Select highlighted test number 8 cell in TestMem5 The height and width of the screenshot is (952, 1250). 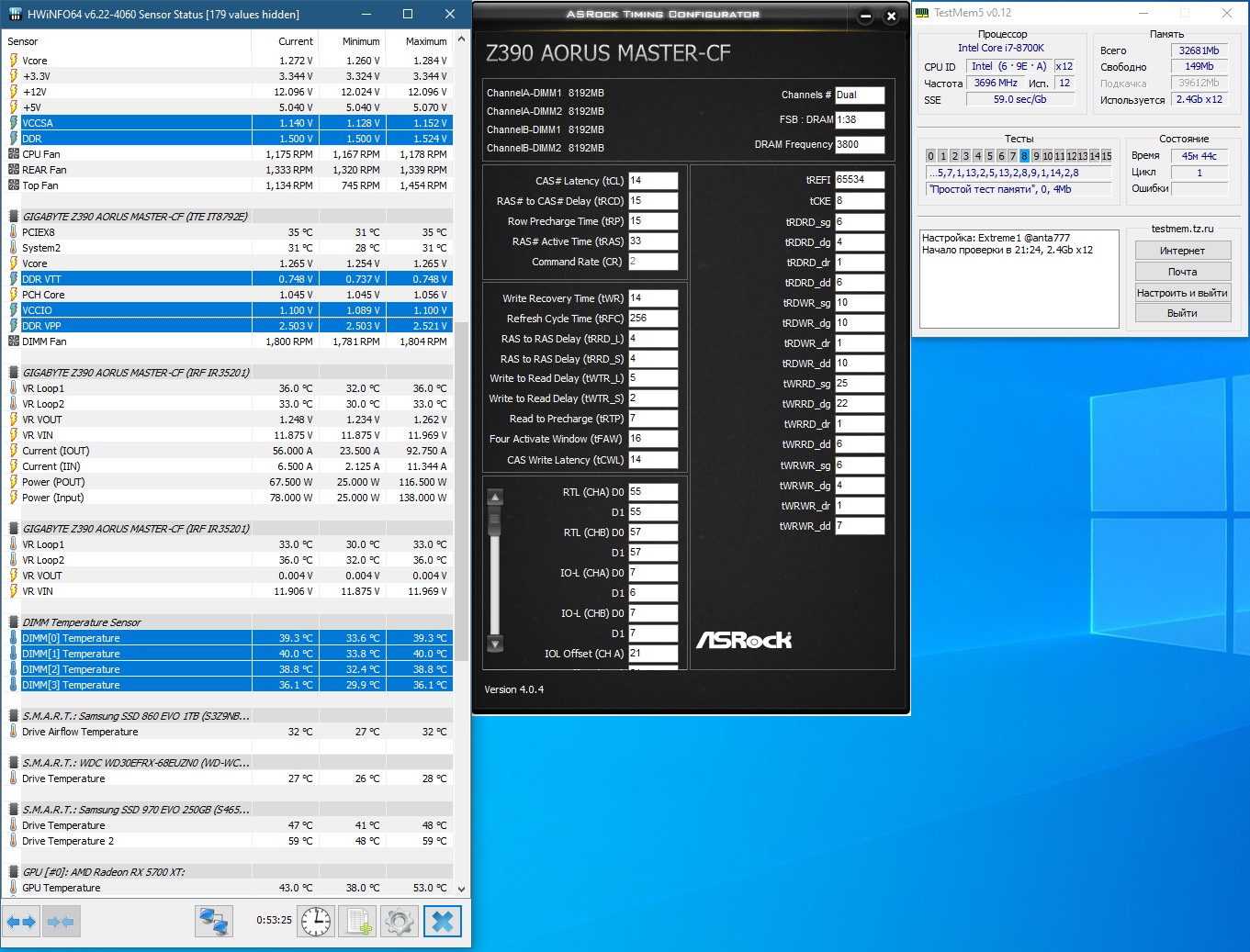pyautogui.click(x=1024, y=156)
